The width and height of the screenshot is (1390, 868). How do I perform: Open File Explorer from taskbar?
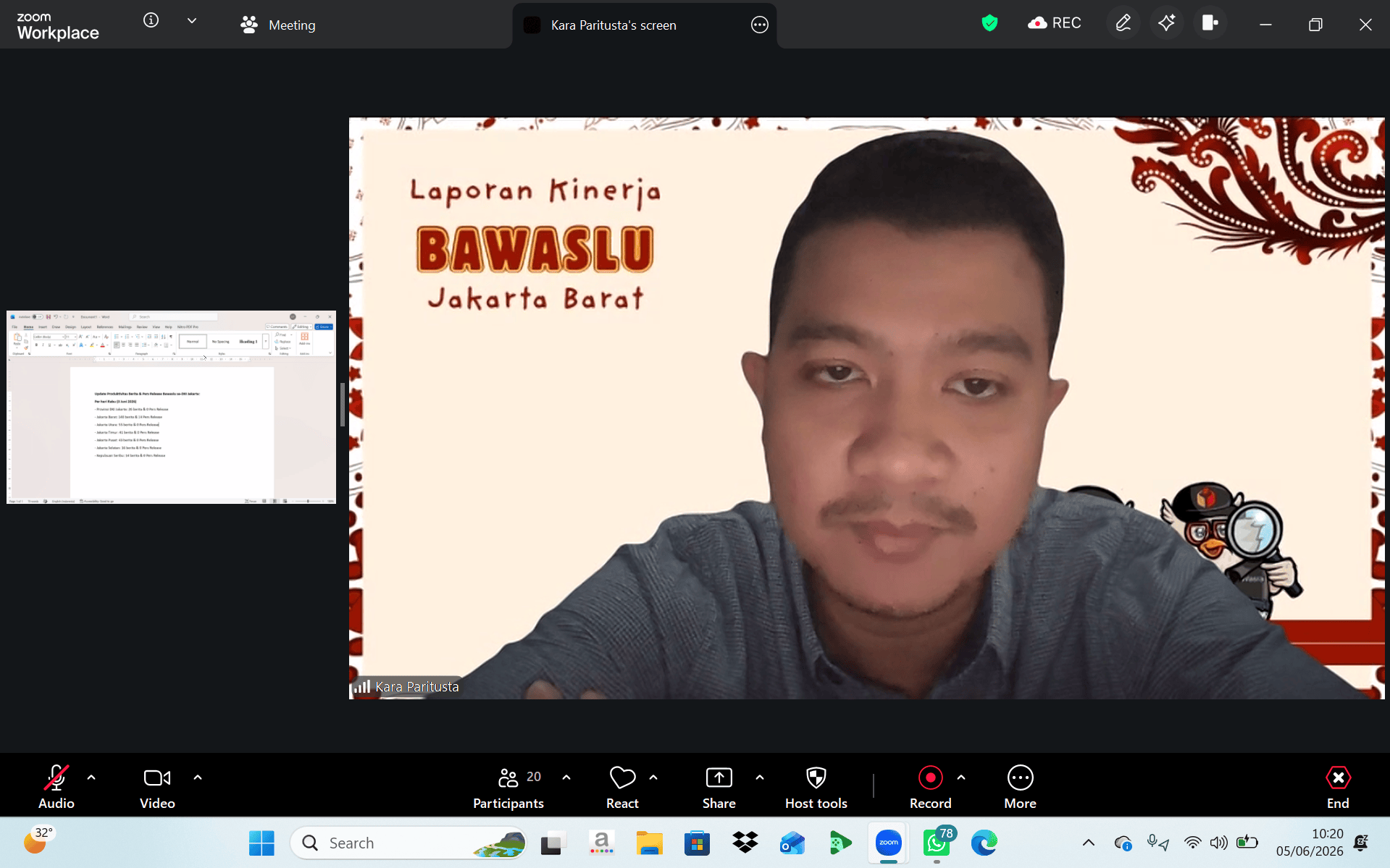(x=650, y=843)
